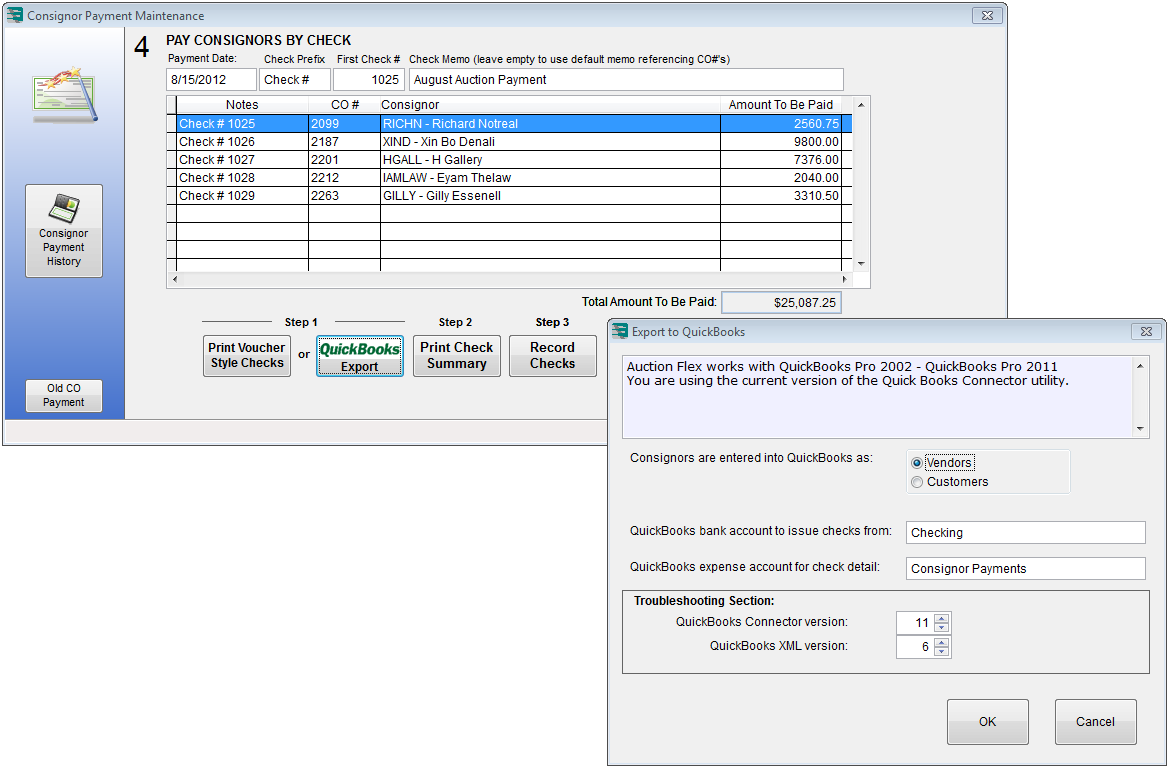Decrease QuickBooks XML version value

(x=941, y=652)
